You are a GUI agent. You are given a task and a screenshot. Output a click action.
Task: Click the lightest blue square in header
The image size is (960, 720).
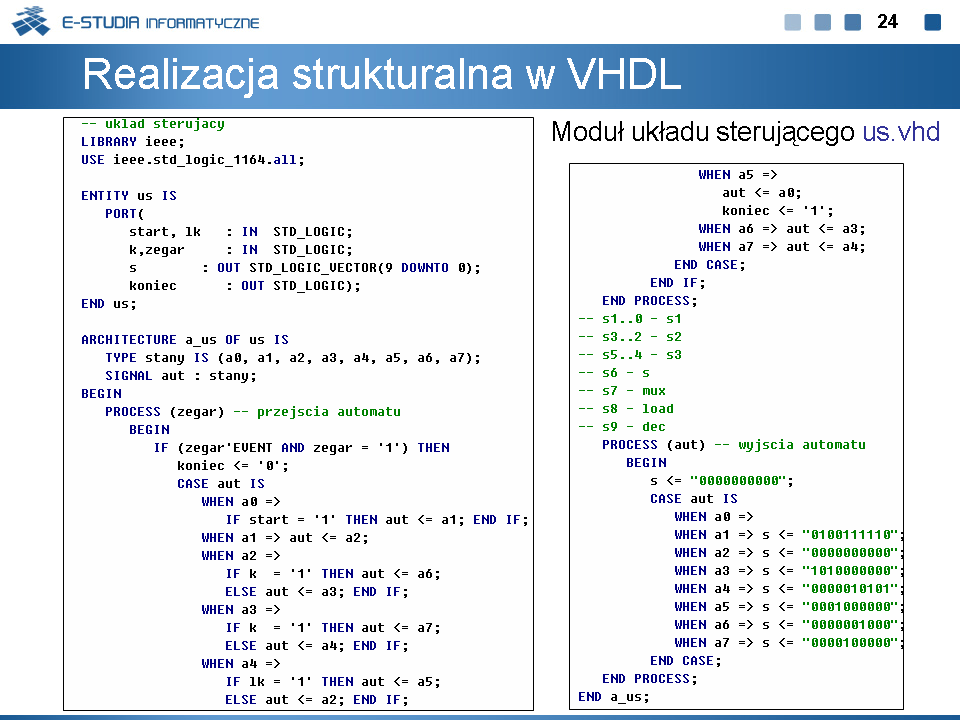click(x=792, y=22)
